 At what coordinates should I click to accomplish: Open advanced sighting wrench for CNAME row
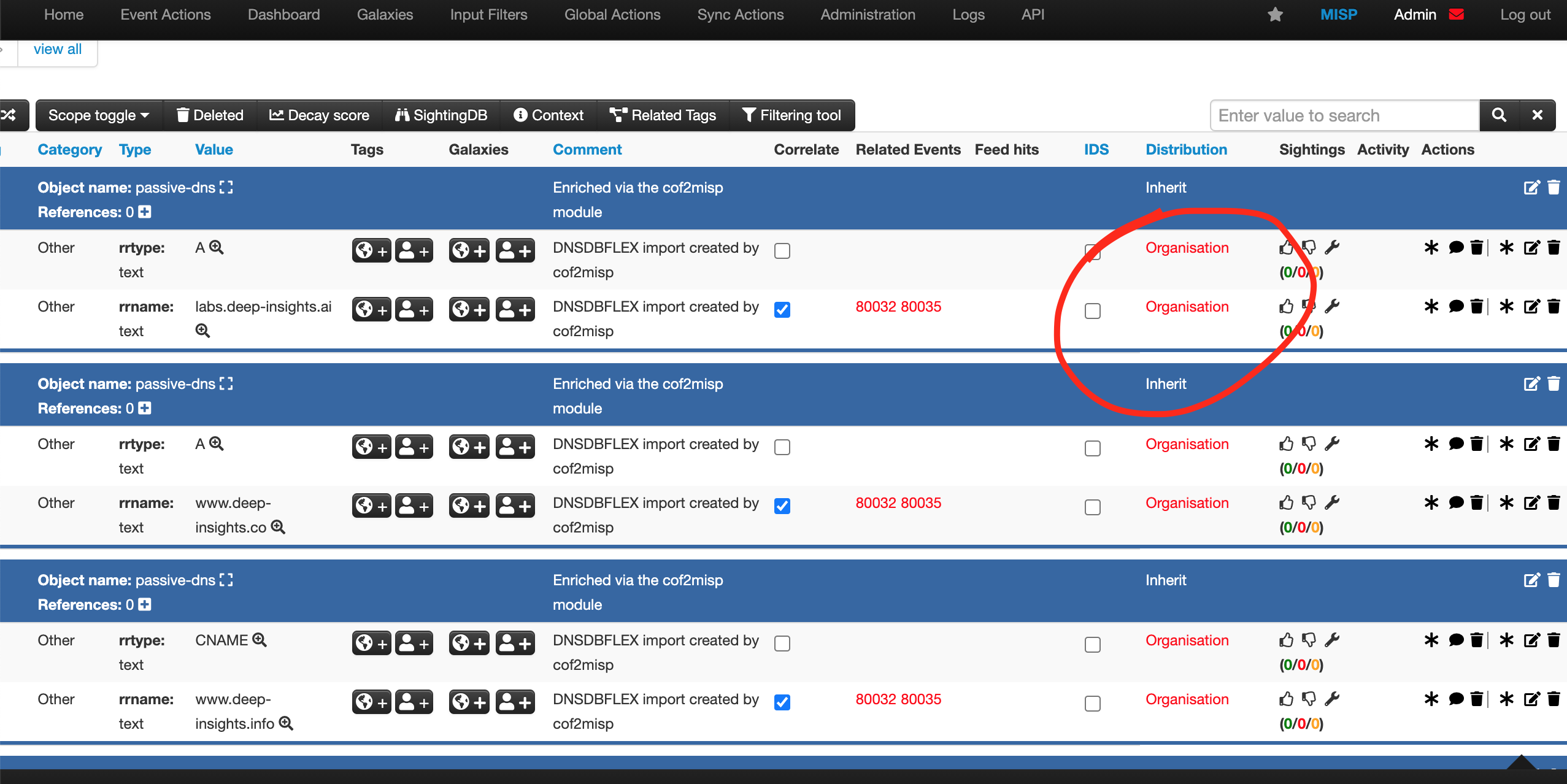point(1331,640)
